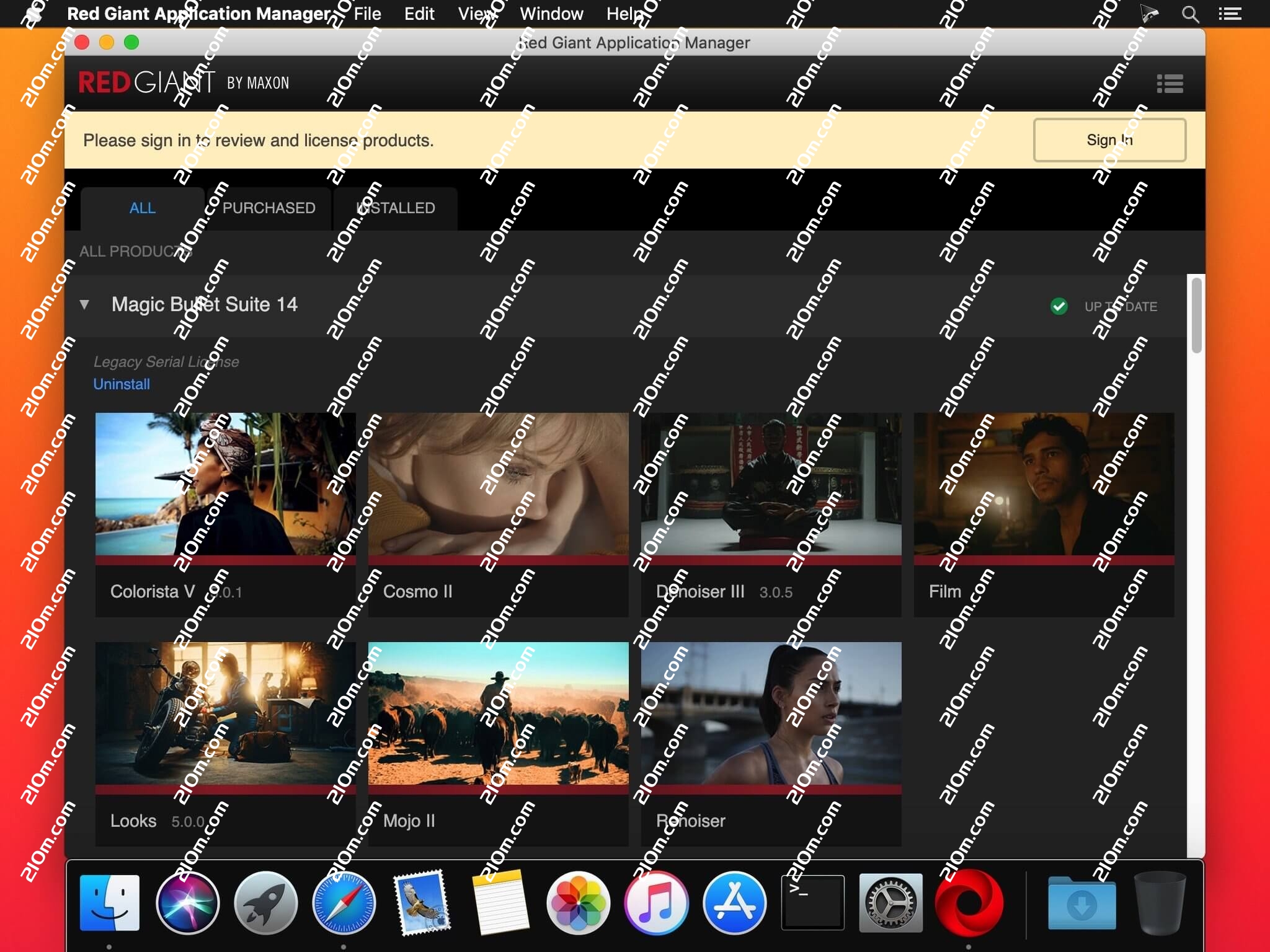
Task: Open the list menu icon in Red Giant header
Action: [1170, 84]
